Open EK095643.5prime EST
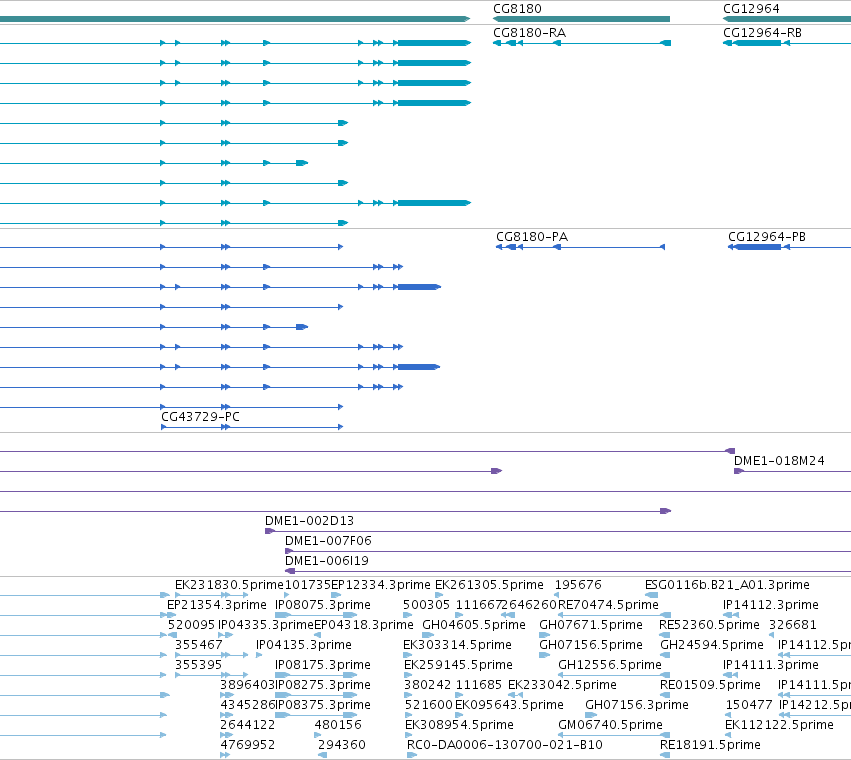Image resolution: width=851 pixels, height=760 pixels. tap(509, 705)
